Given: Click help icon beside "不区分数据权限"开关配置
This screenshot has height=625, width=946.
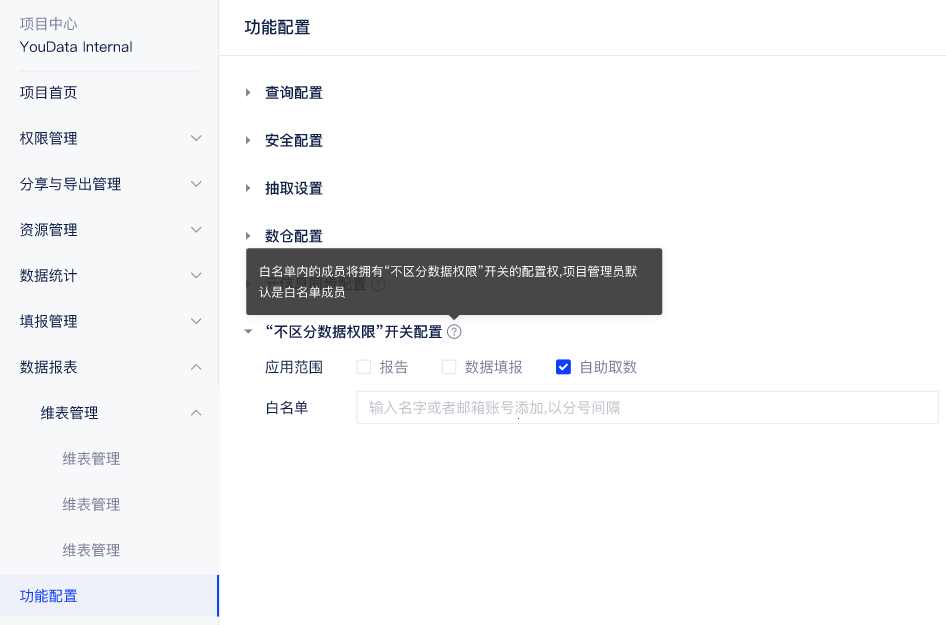Looking at the screenshot, I should 454,332.
